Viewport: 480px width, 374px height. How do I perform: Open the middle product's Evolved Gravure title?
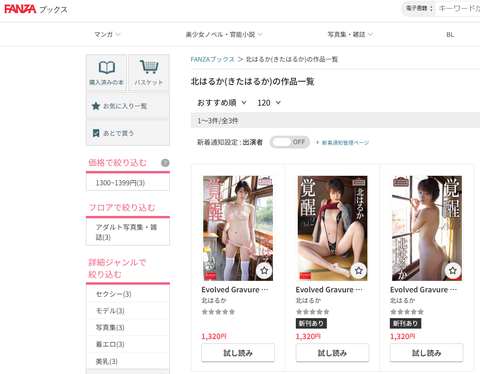pos(329,290)
